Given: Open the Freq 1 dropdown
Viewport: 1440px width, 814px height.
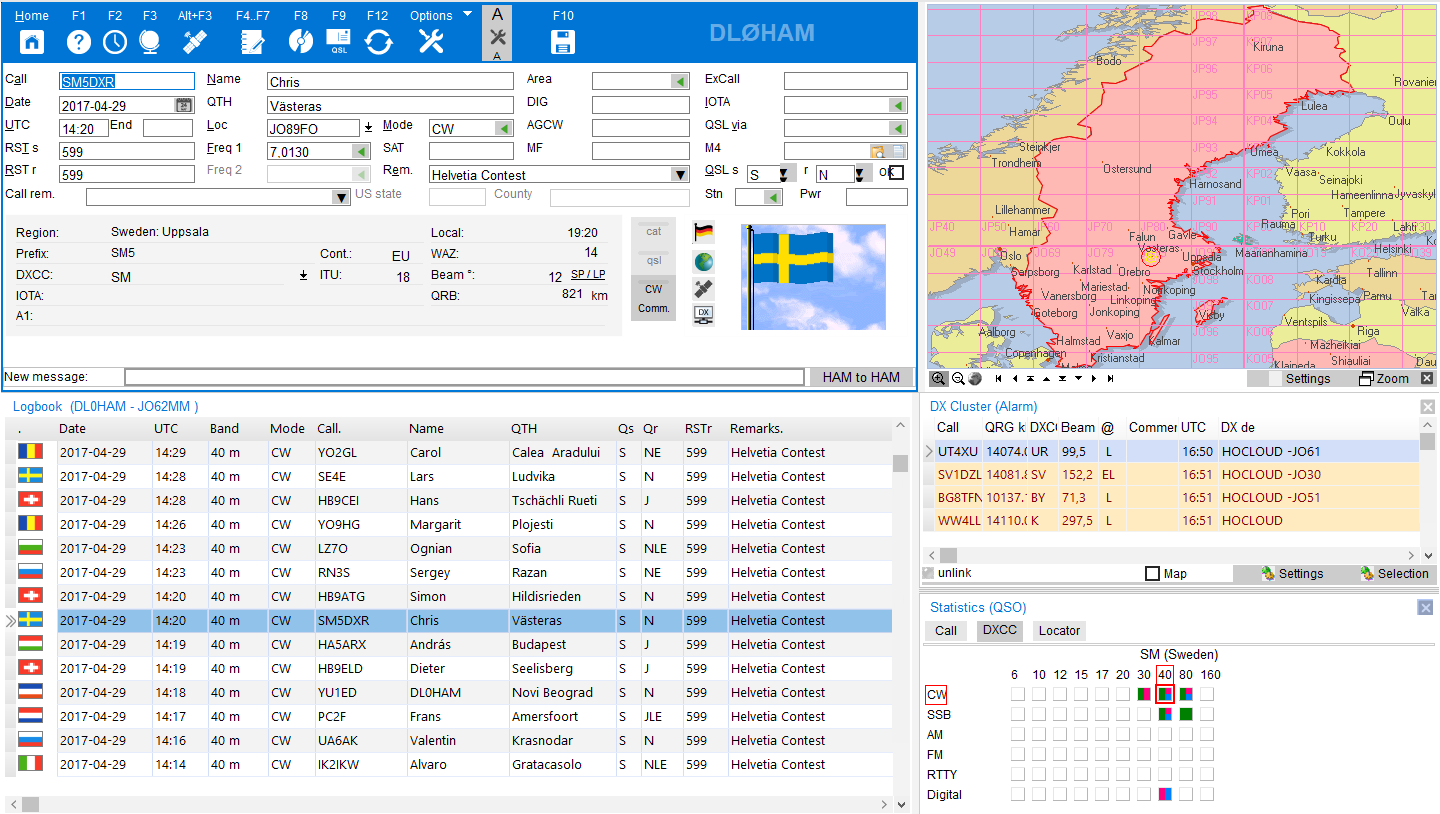Looking at the screenshot, I should click(x=361, y=151).
